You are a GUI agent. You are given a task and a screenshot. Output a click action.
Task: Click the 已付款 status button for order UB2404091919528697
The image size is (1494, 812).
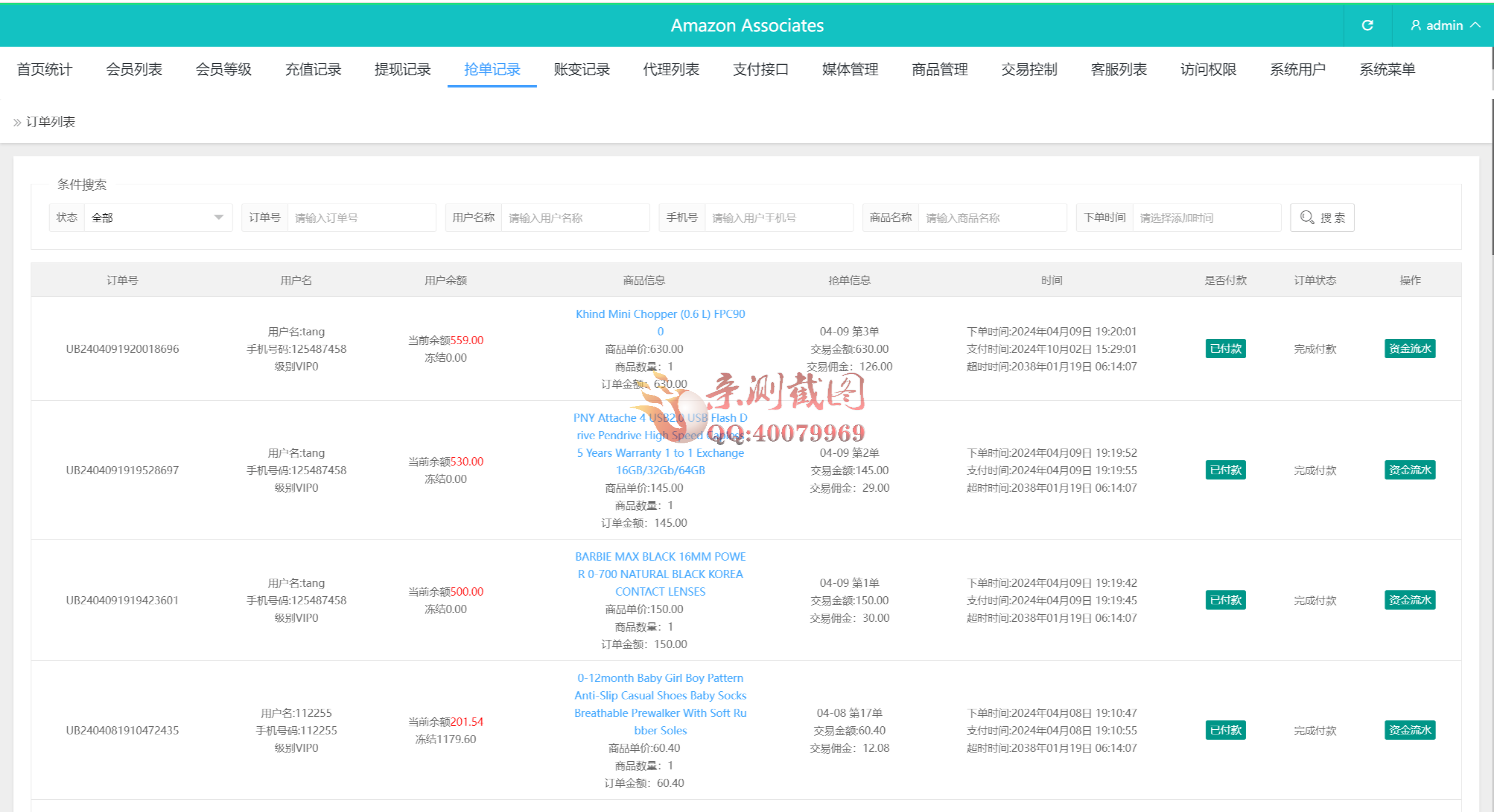pos(1226,470)
